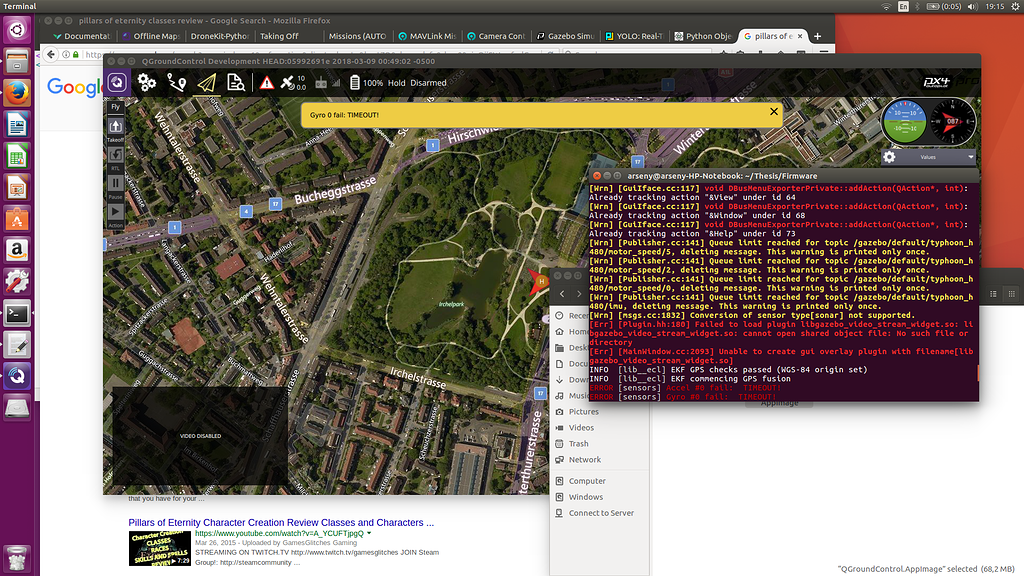Click the Takeoff button in Fly toolbar
Screen dimensions: 1024x576
pyautogui.click(x=116, y=129)
